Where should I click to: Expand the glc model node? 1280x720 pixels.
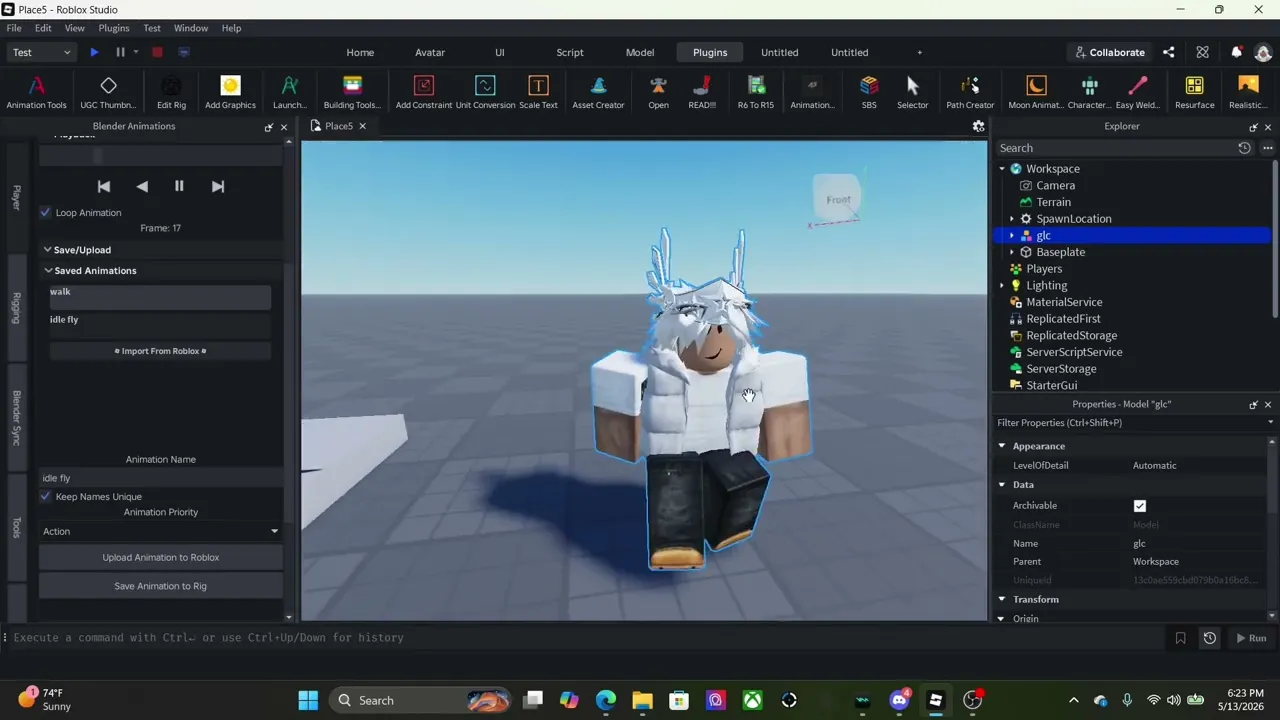pyautogui.click(x=1012, y=236)
